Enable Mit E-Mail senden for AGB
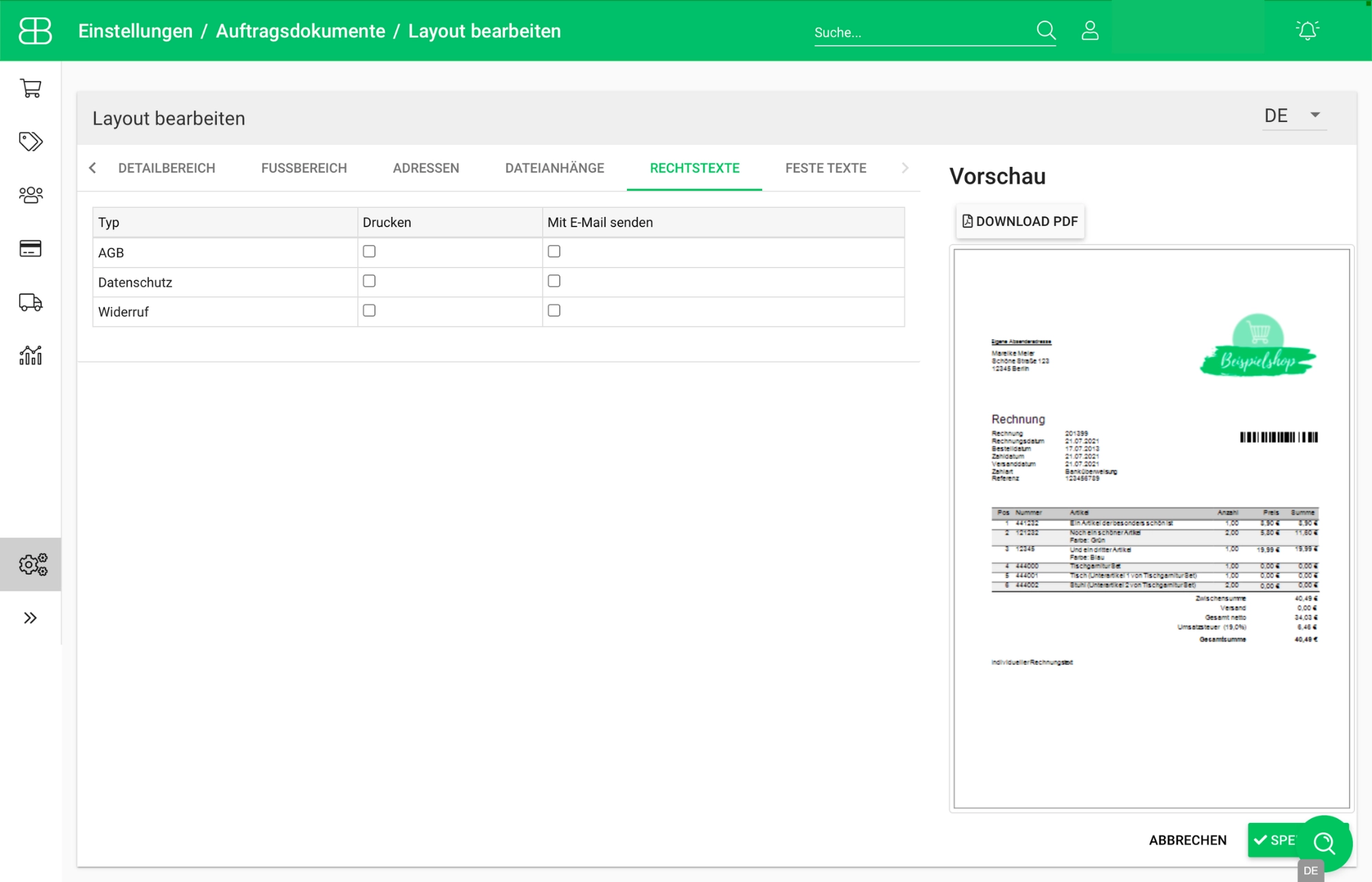The width and height of the screenshot is (1372, 882). coord(554,251)
